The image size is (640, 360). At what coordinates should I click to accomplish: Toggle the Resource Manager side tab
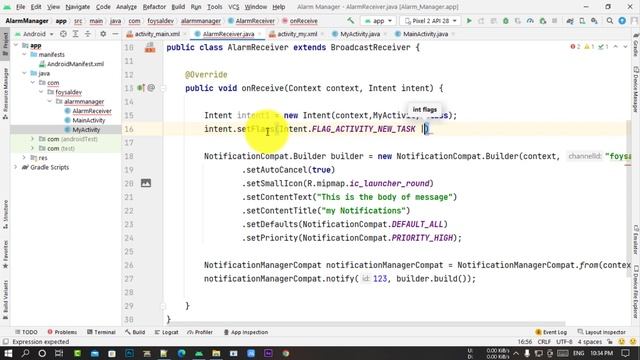click(x=5, y=94)
